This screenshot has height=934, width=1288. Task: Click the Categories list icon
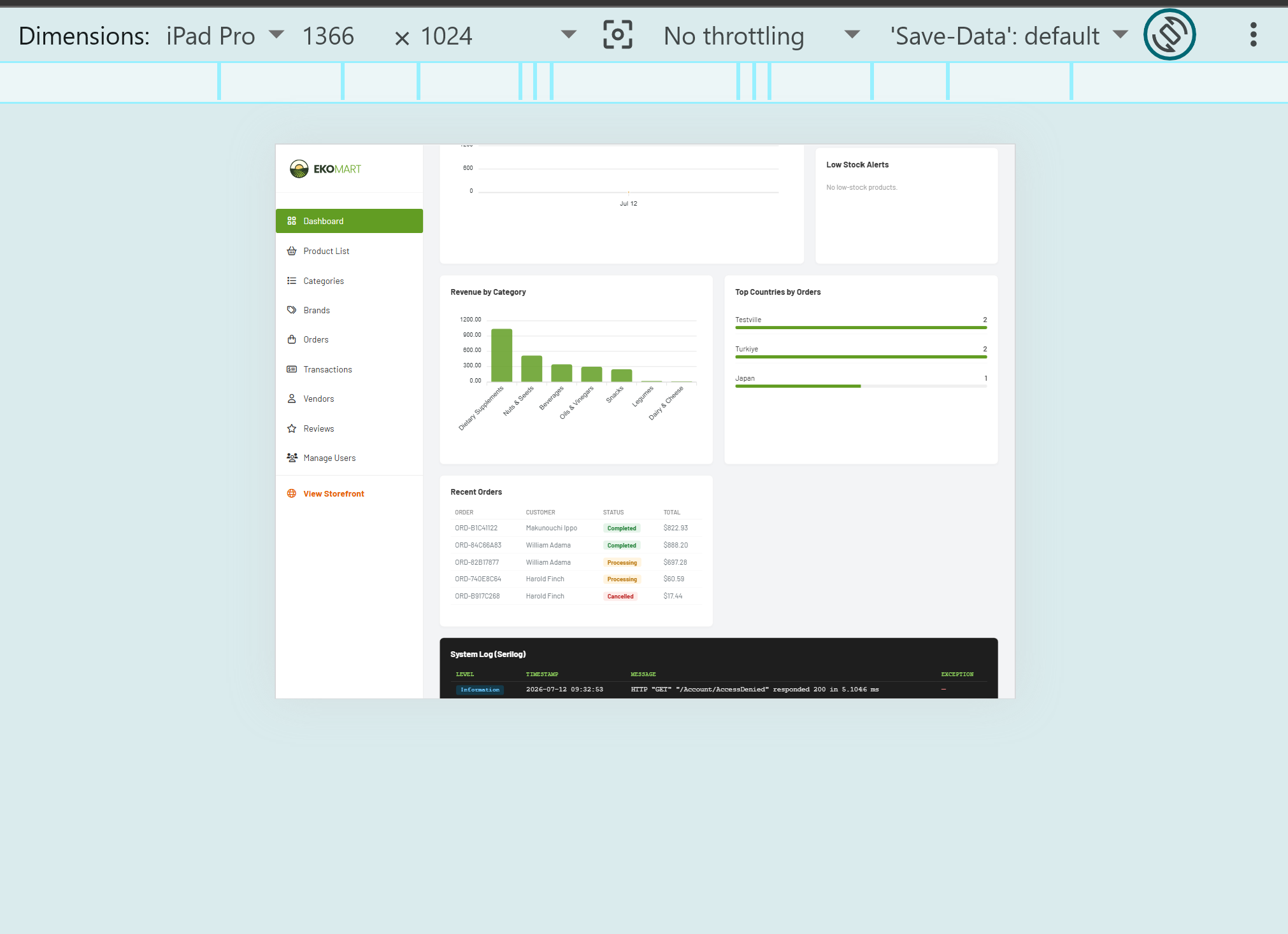click(292, 281)
